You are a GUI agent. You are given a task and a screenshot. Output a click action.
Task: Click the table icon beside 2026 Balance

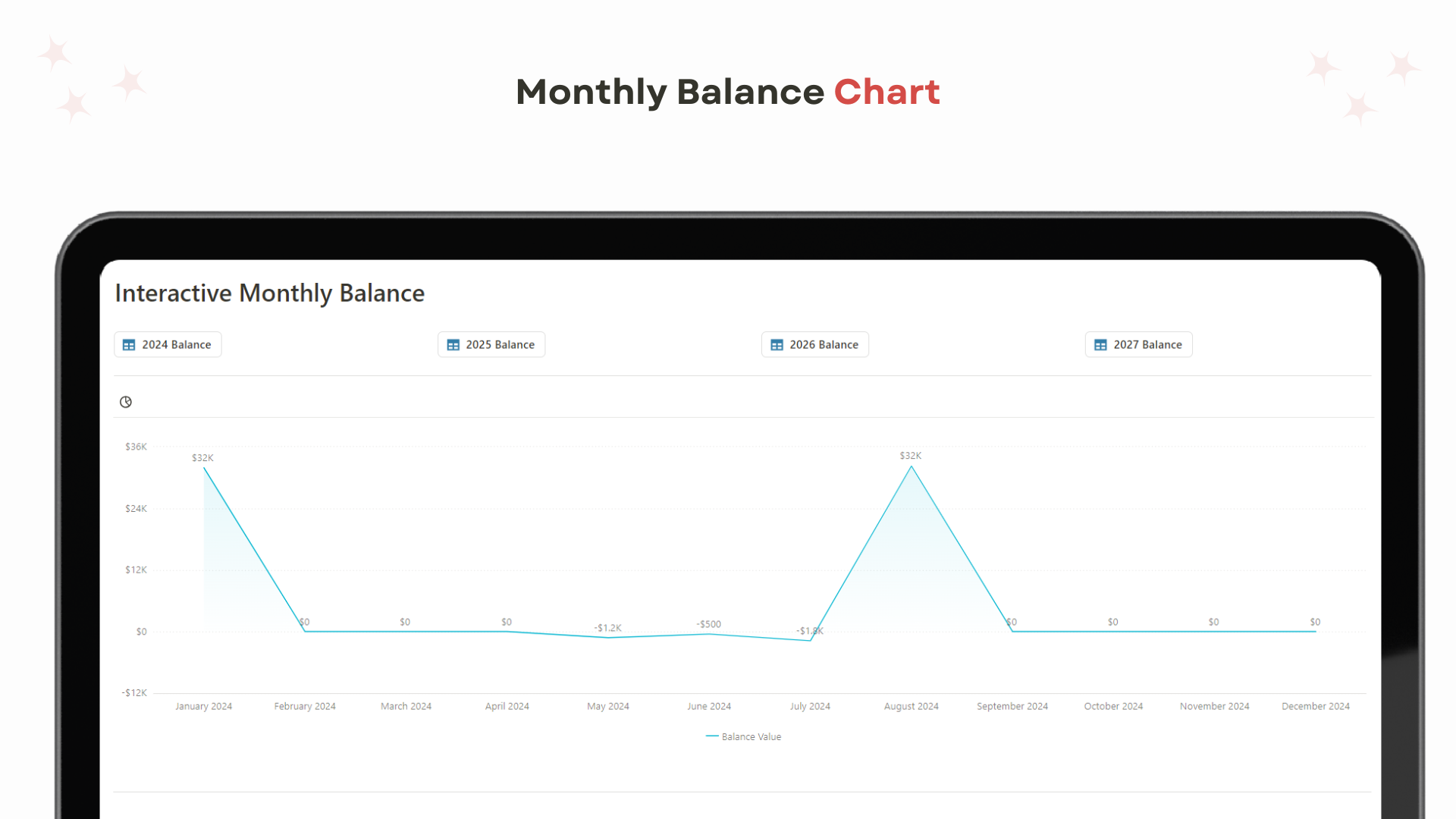click(777, 345)
